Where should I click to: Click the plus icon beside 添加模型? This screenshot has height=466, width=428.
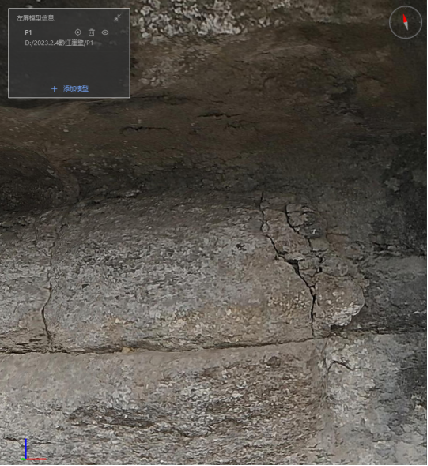[54, 89]
